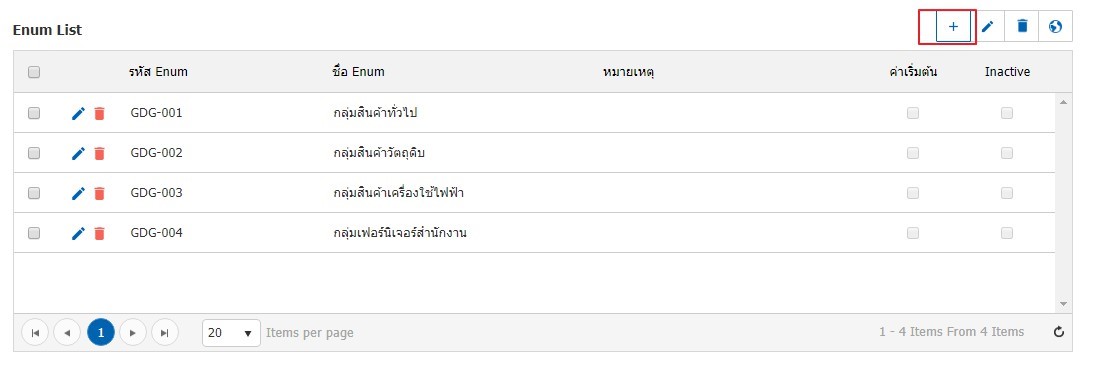Open the 20 items per page dropdown
The height and width of the screenshot is (384, 1104).
point(231,333)
